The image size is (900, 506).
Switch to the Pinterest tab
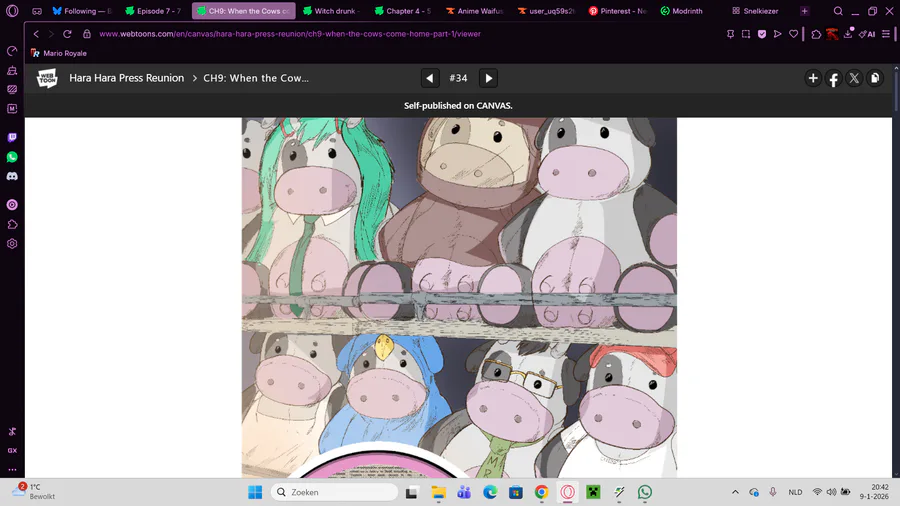[x=617, y=11]
